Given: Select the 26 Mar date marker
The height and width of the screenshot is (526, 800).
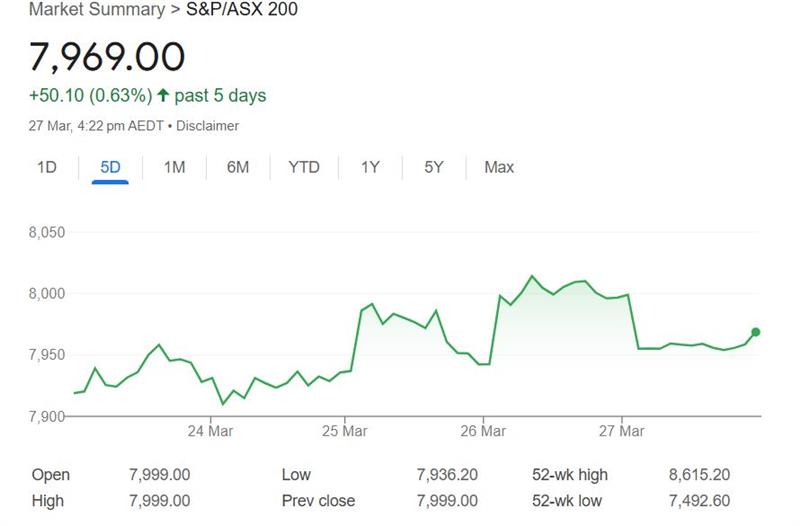Looking at the screenshot, I should (x=483, y=431).
